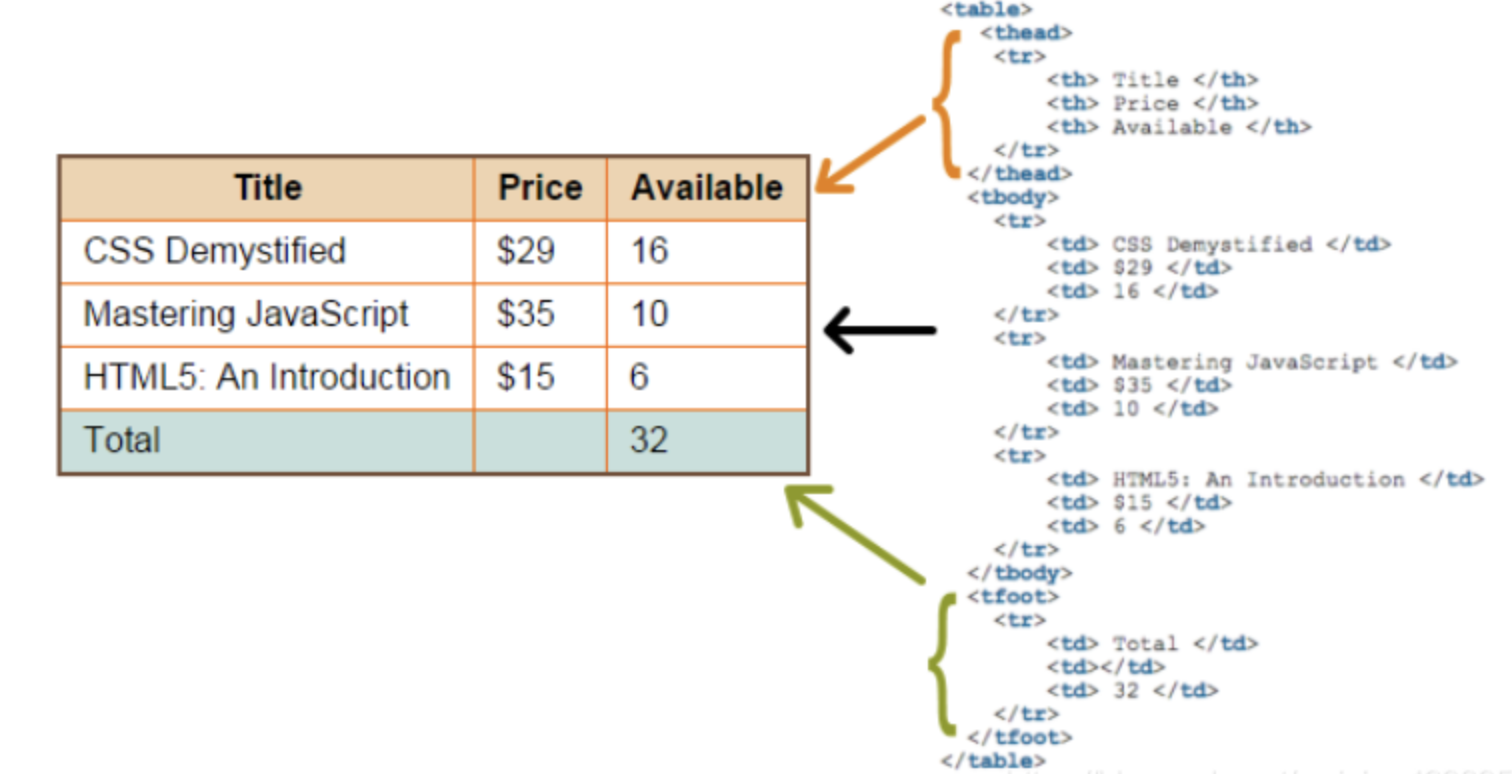Viewport: 1512px width, 774px height.
Task: Click the <tfoot> opening tag in code
Action: pyautogui.click(x=1013, y=597)
